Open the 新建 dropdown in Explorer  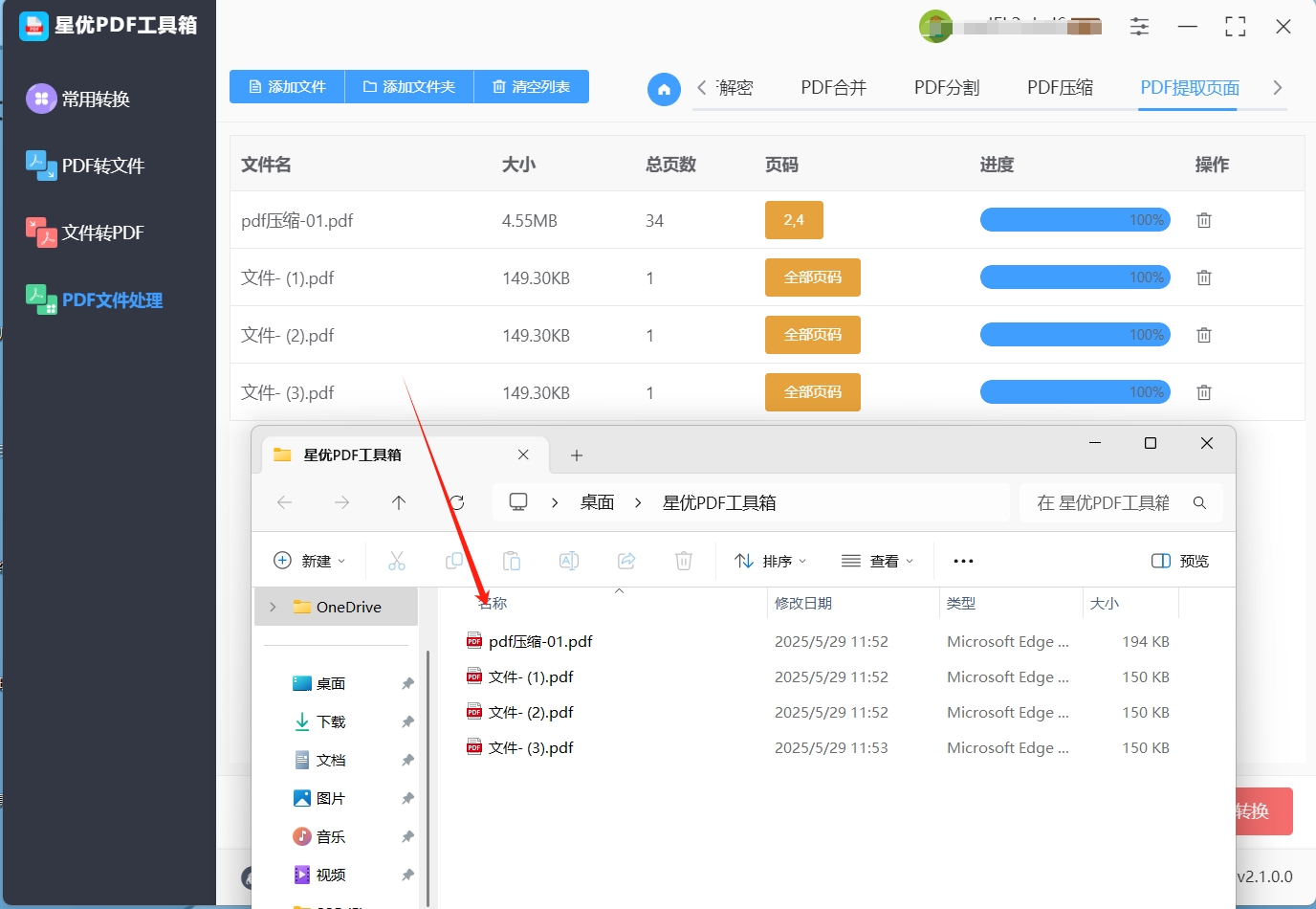(310, 561)
